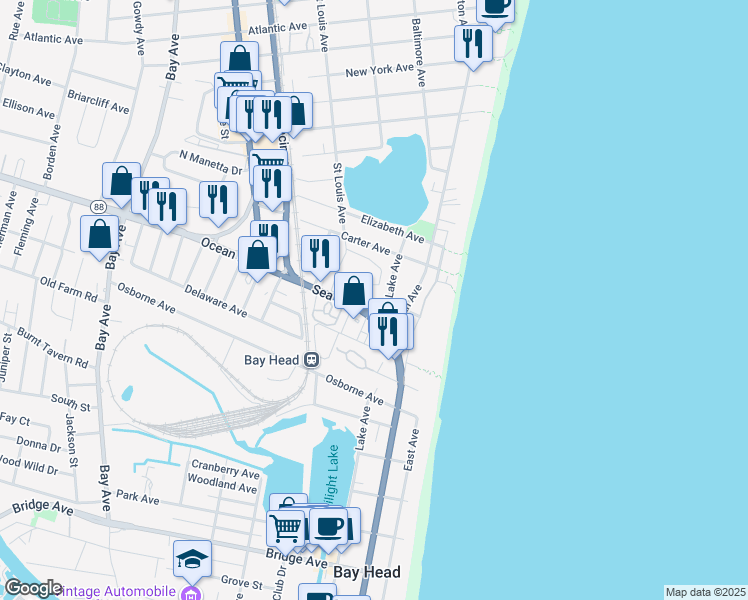The image size is (748, 600).
Task: Click the Burnt Tavern Rd street label
Action: point(52,348)
